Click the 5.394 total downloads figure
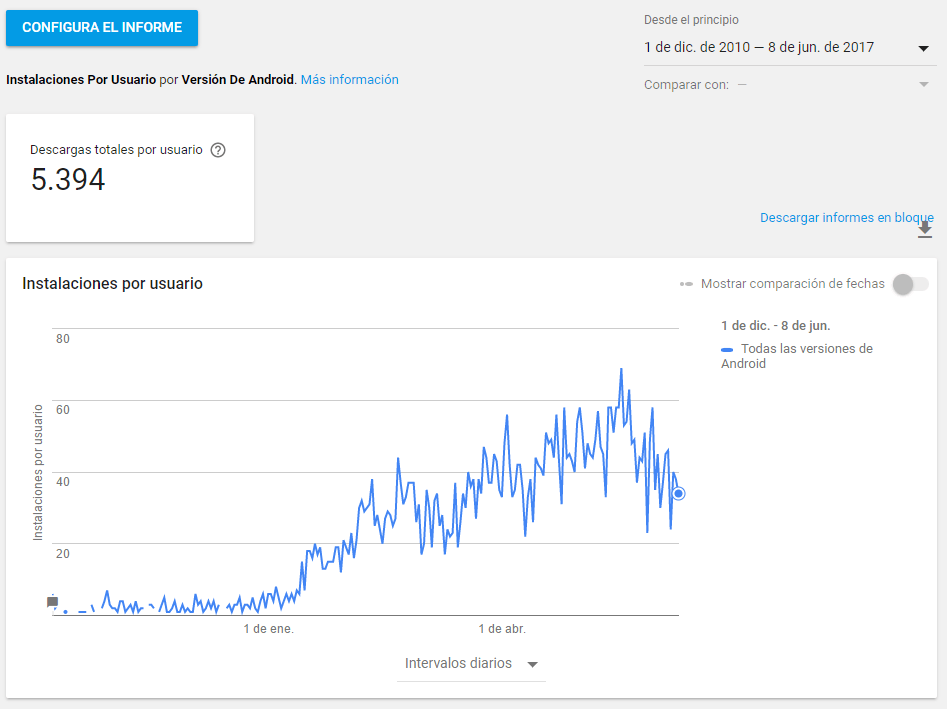This screenshot has width=947, height=709. pos(68,180)
